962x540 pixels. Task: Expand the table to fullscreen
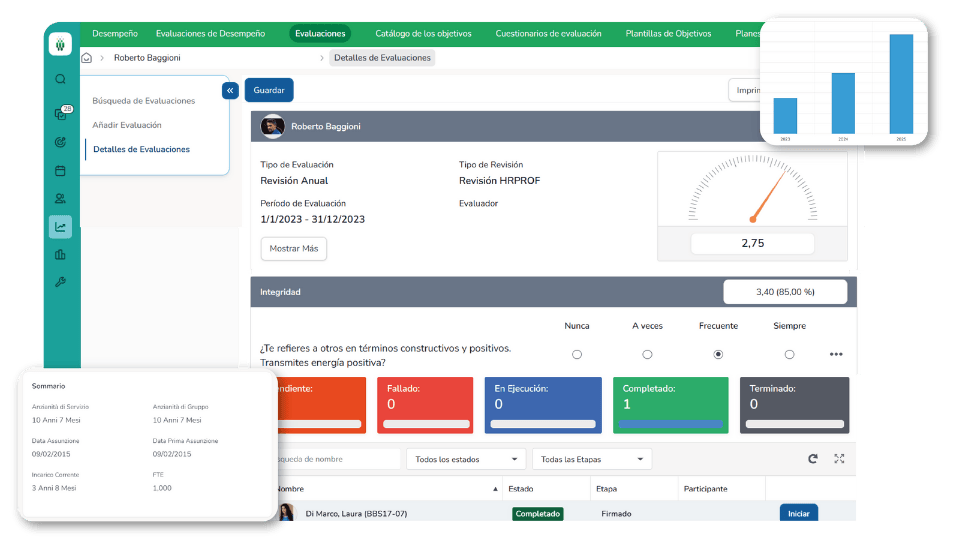(x=839, y=459)
